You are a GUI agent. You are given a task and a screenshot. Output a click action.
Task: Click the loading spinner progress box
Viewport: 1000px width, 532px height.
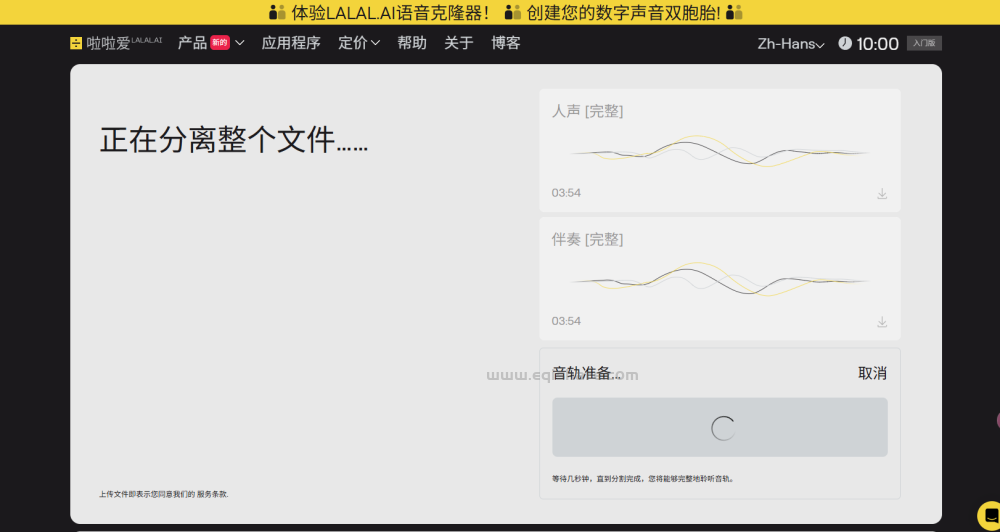(x=719, y=427)
